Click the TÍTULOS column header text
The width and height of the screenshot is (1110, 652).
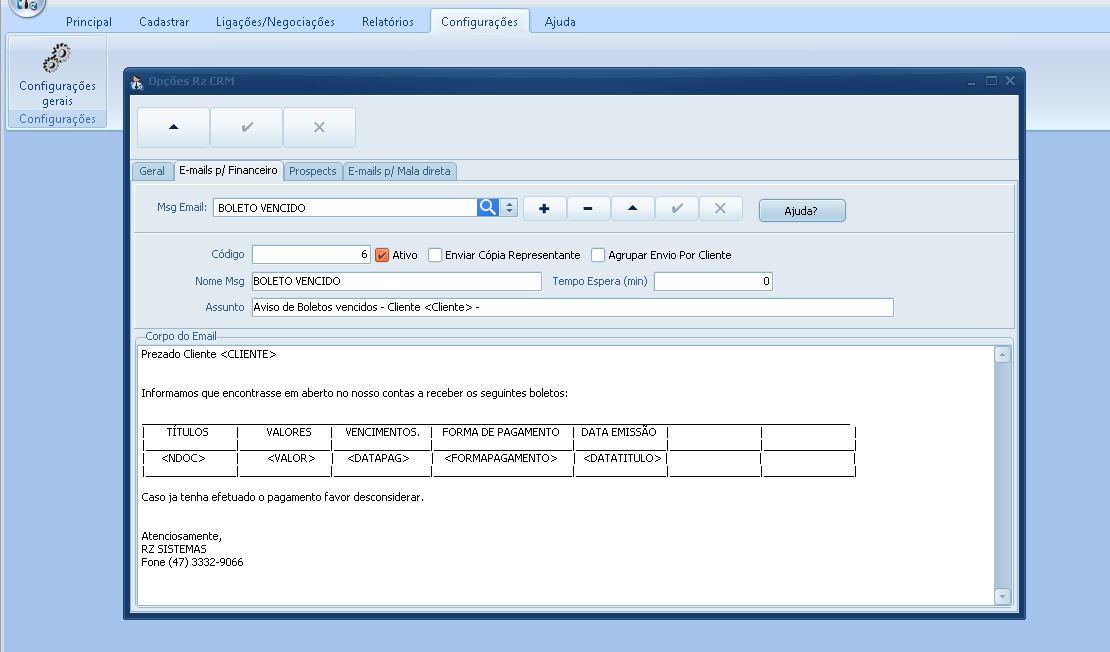[x=188, y=432]
